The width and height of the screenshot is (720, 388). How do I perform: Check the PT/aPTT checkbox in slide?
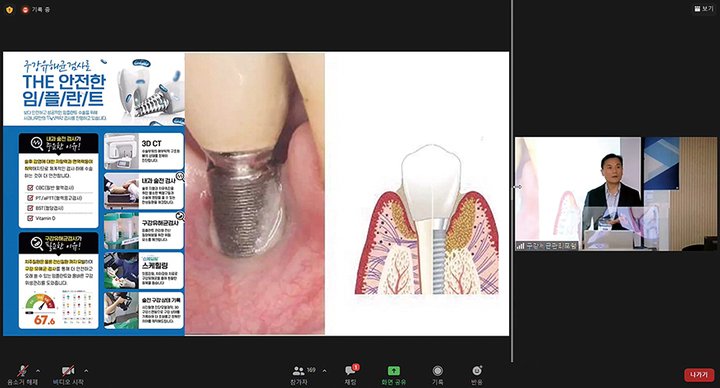click(30, 198)
